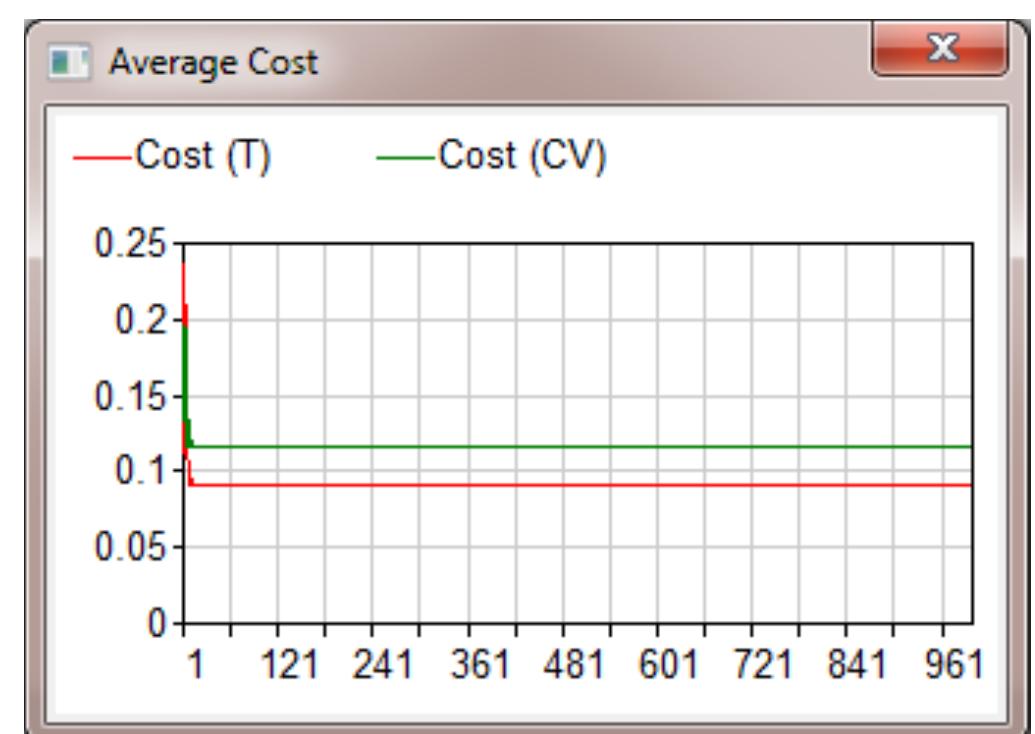Click the 361 x-axis label

click(x=480, y=664)
